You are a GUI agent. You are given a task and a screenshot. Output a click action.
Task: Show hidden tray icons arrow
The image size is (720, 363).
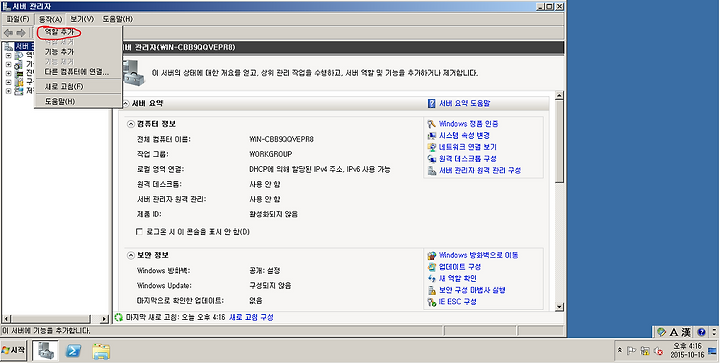[620, 350]
